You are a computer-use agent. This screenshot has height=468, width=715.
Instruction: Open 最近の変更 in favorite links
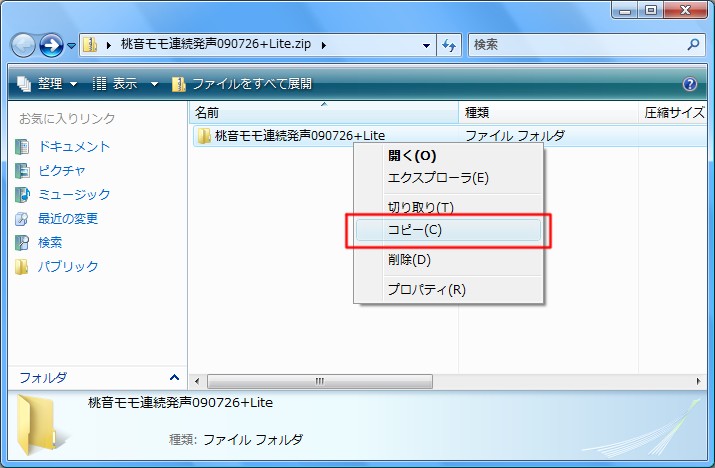point(68,218)
